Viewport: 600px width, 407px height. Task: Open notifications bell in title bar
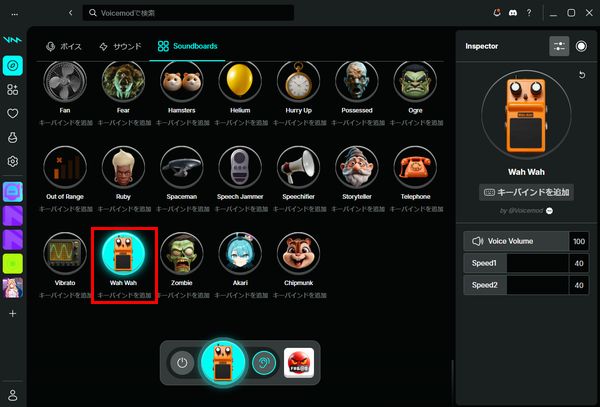coord(497,13)
